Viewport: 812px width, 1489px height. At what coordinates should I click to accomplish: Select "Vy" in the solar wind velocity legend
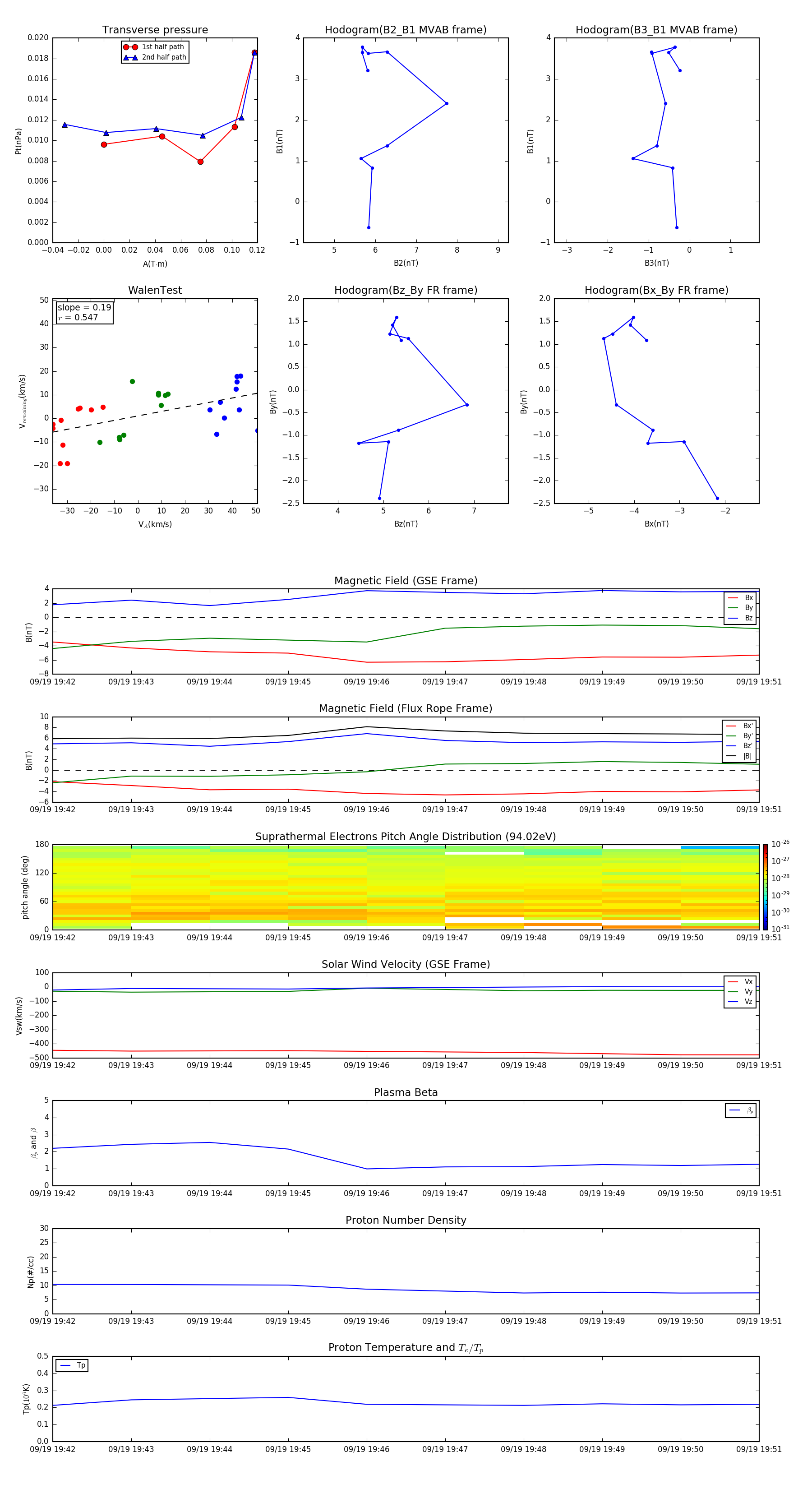[741, 991]
